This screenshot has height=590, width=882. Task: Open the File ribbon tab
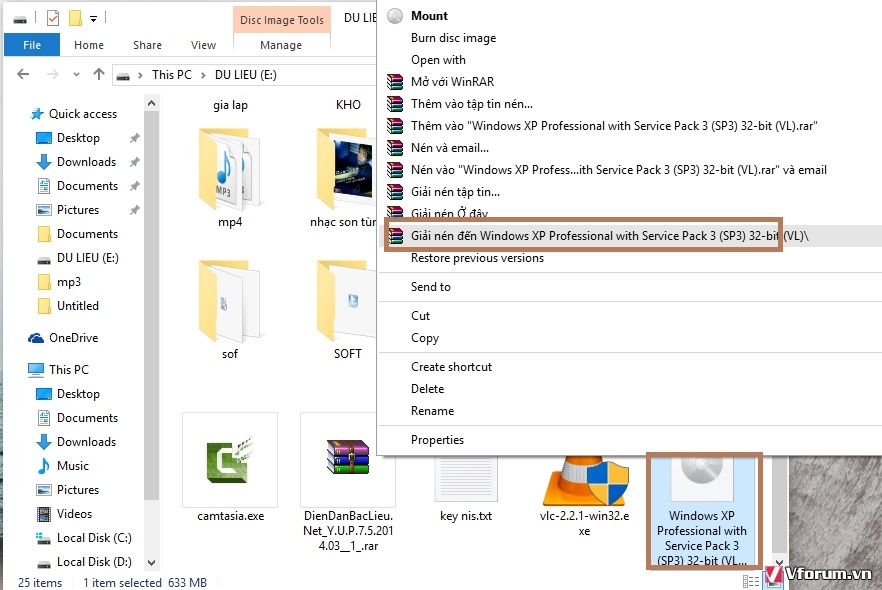32,45
